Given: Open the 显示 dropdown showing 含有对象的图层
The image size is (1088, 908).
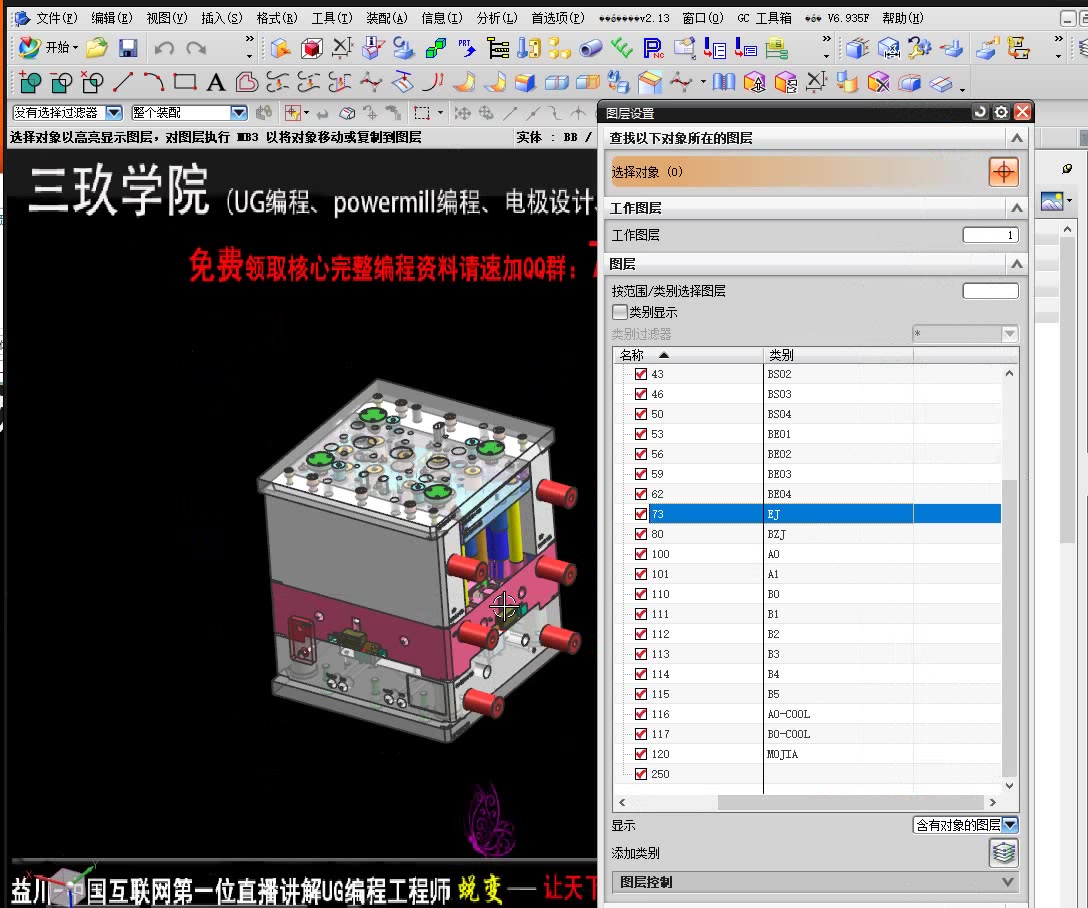Looking at the screenshot, I should pyautogui.click(x=1011, y=825).
